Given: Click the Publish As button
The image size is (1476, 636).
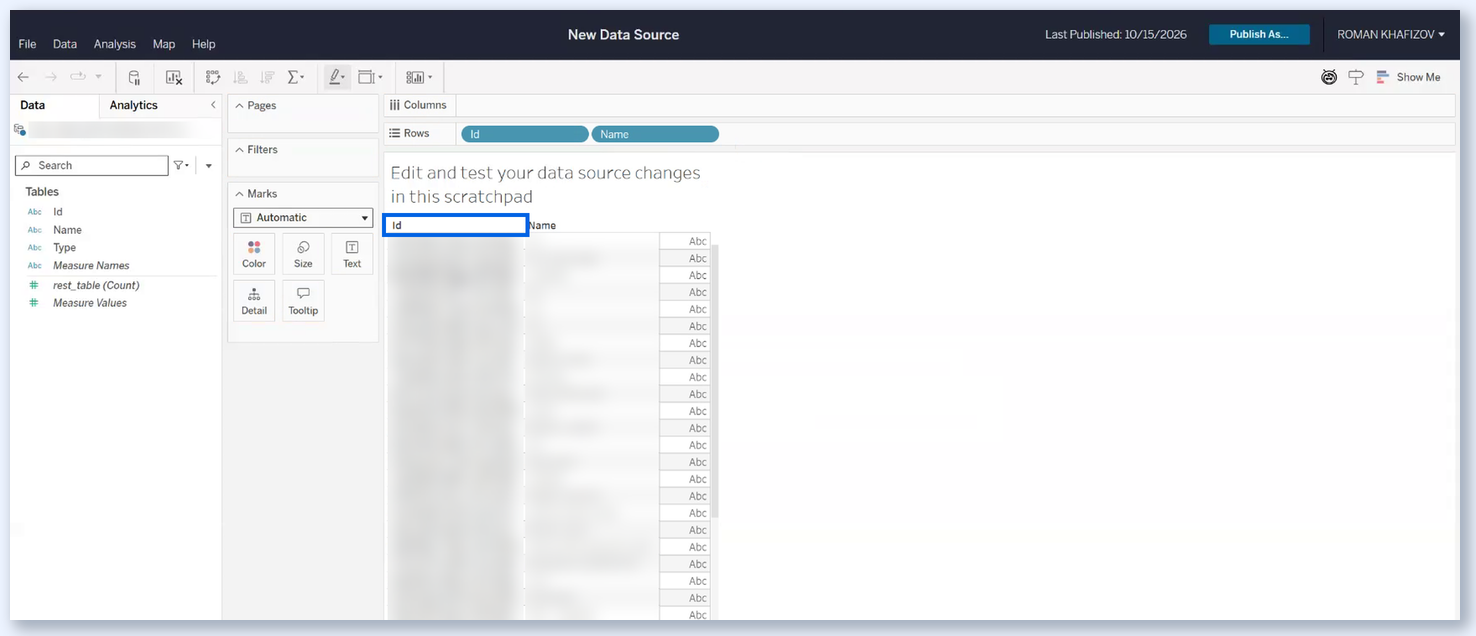Looking at the screenshot, I should 1259,34.
